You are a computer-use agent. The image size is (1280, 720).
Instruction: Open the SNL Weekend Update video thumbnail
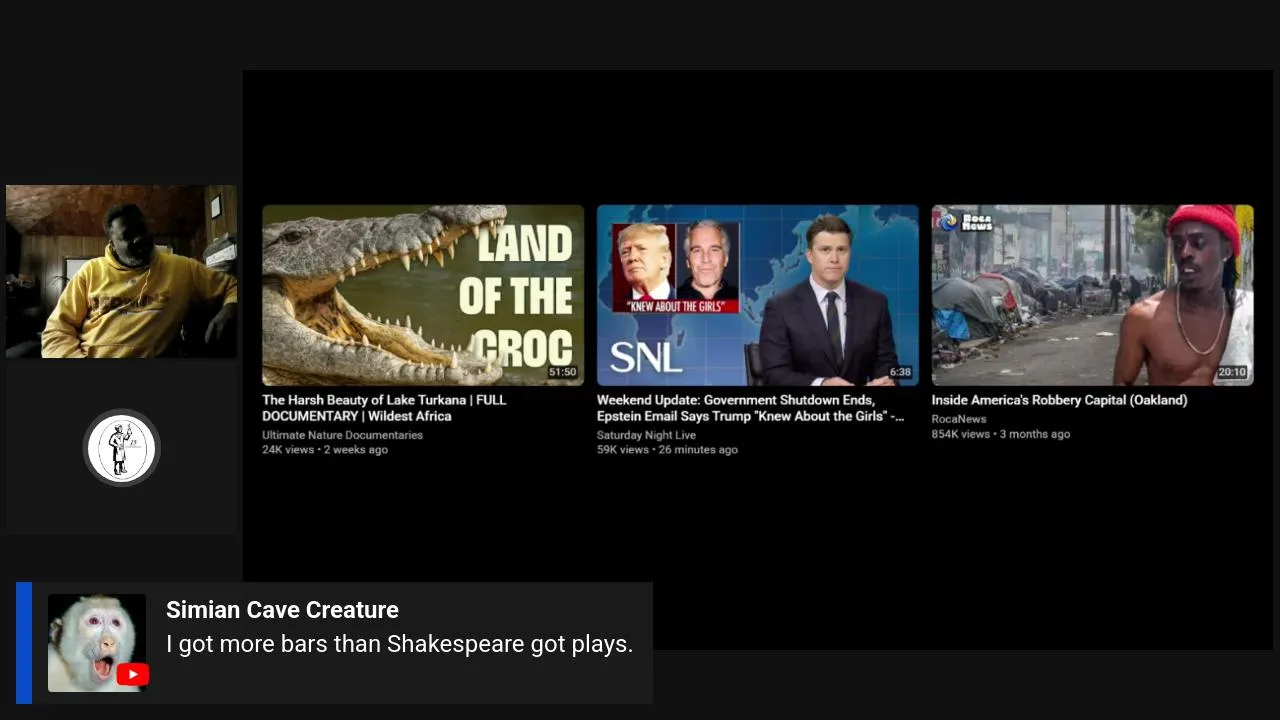coord(758,295)
